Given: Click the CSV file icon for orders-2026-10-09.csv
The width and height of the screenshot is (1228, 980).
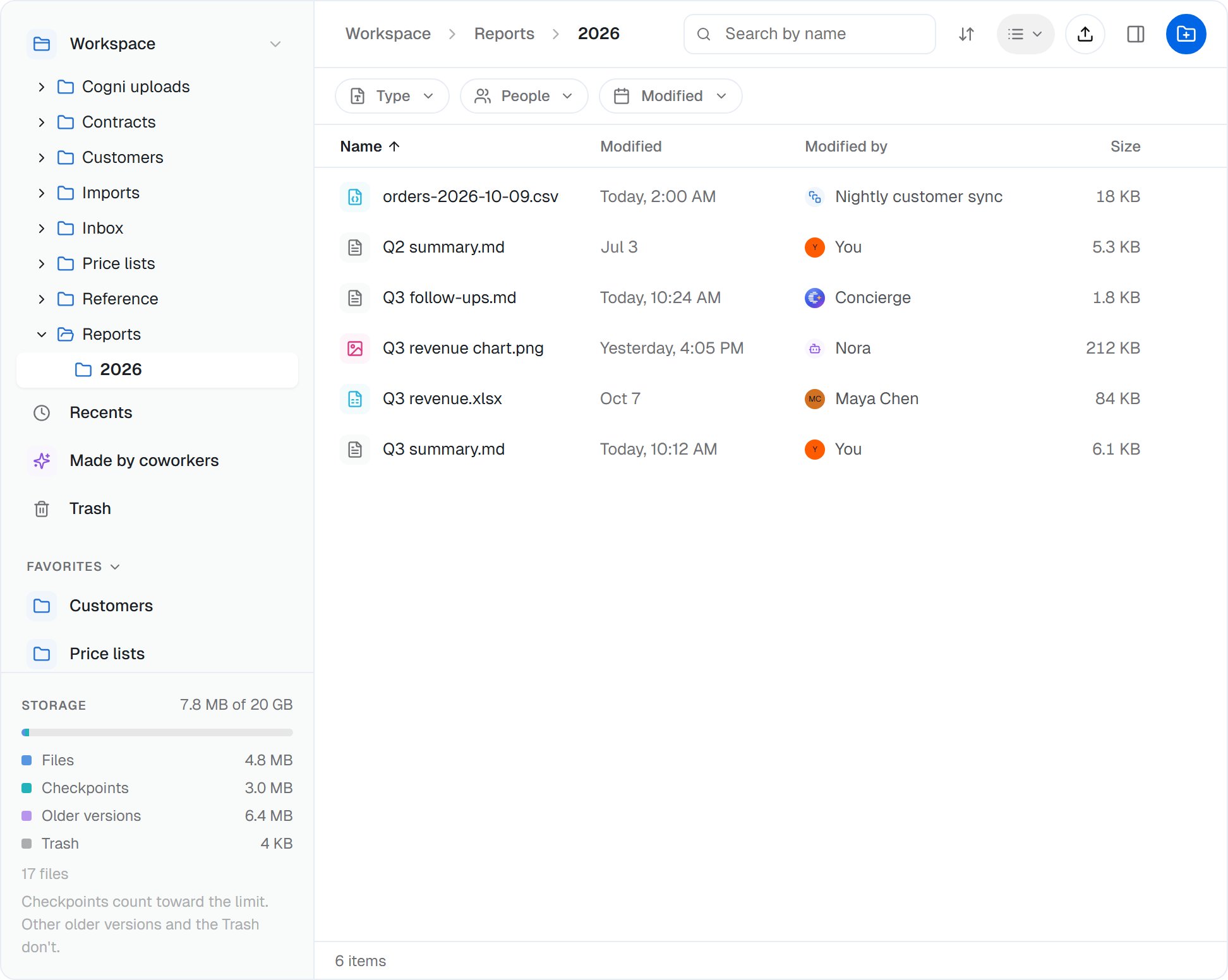Looking at the screenshot, I should (355, 197).
